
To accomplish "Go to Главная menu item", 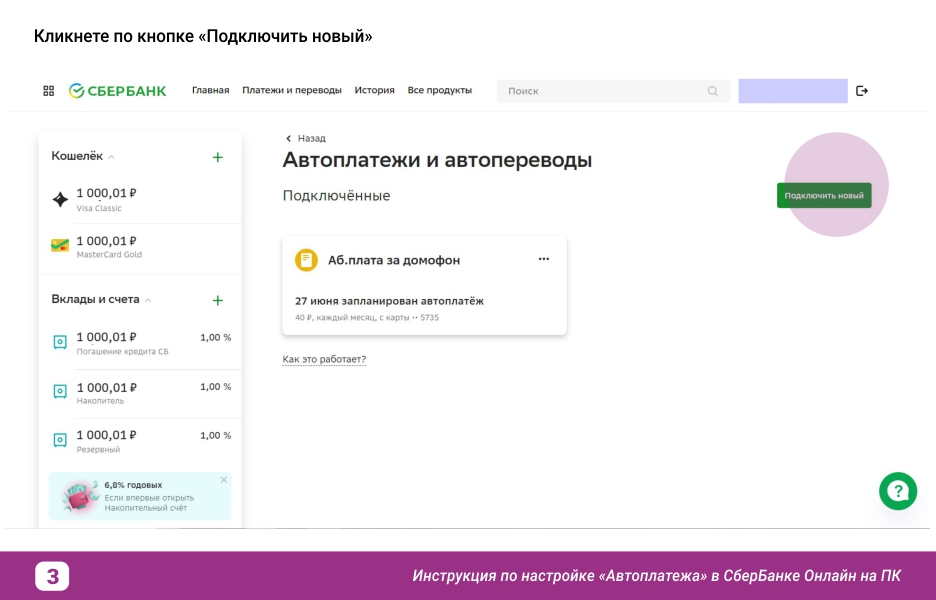I will pos(211,90).
